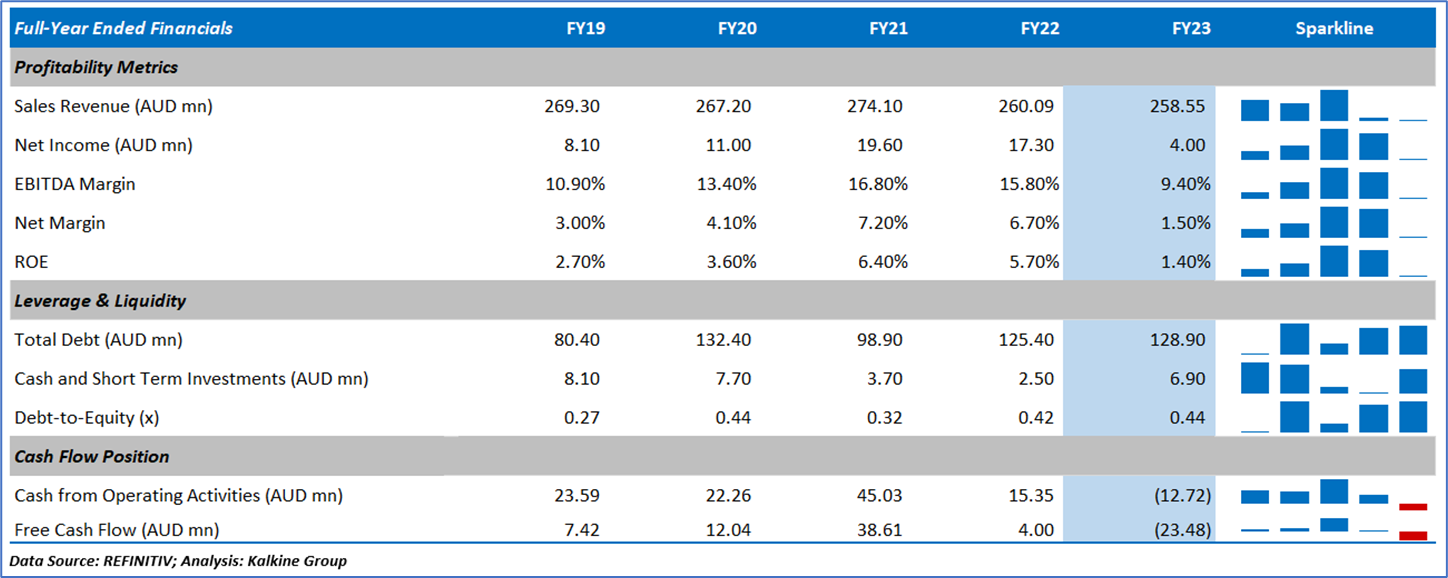The height and width of the screenshot is (578, 1448).
Task: Select the Sparkline column header
Action: [x=1334, y=28]
